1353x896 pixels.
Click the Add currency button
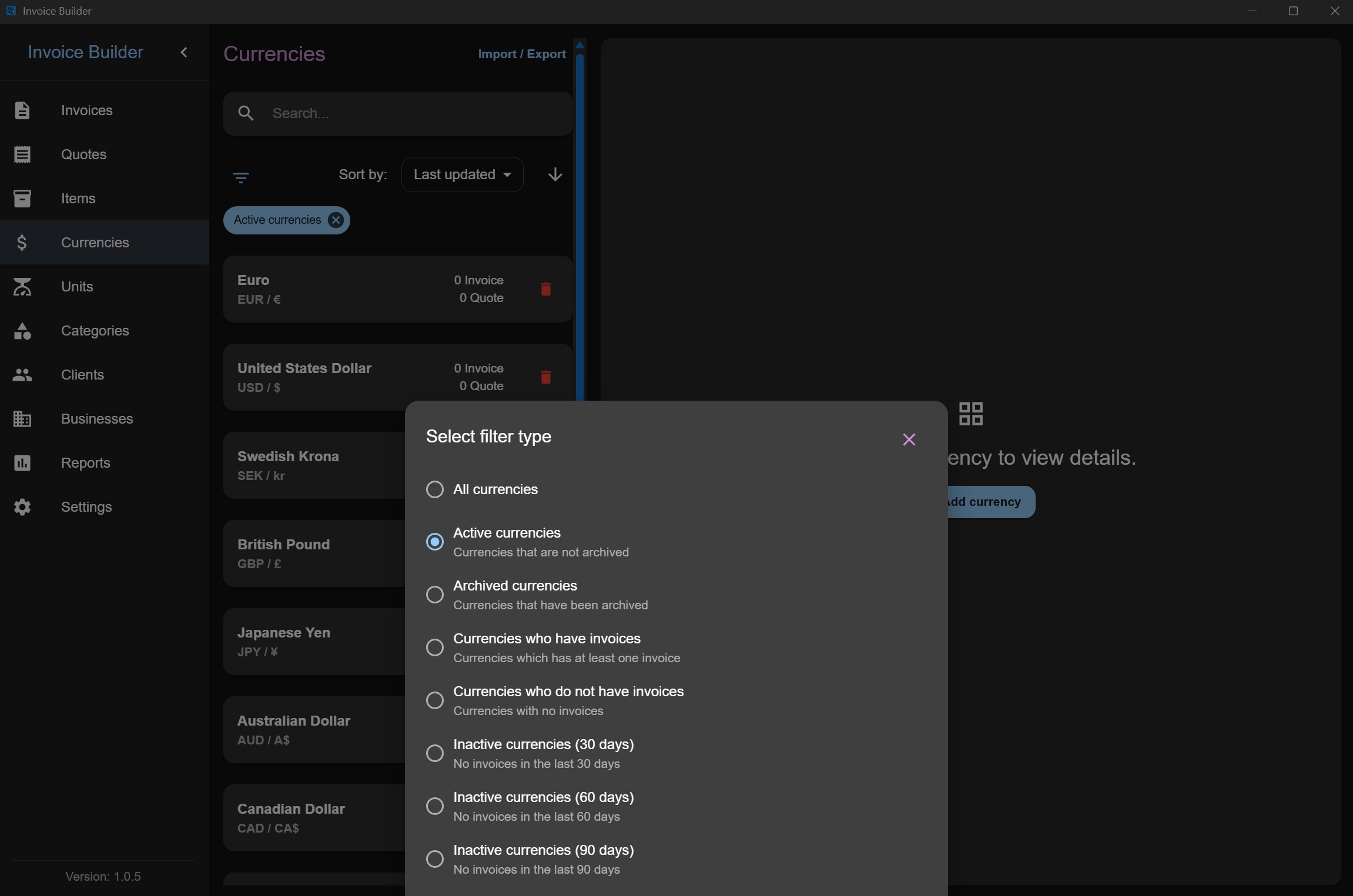(990, 502)
